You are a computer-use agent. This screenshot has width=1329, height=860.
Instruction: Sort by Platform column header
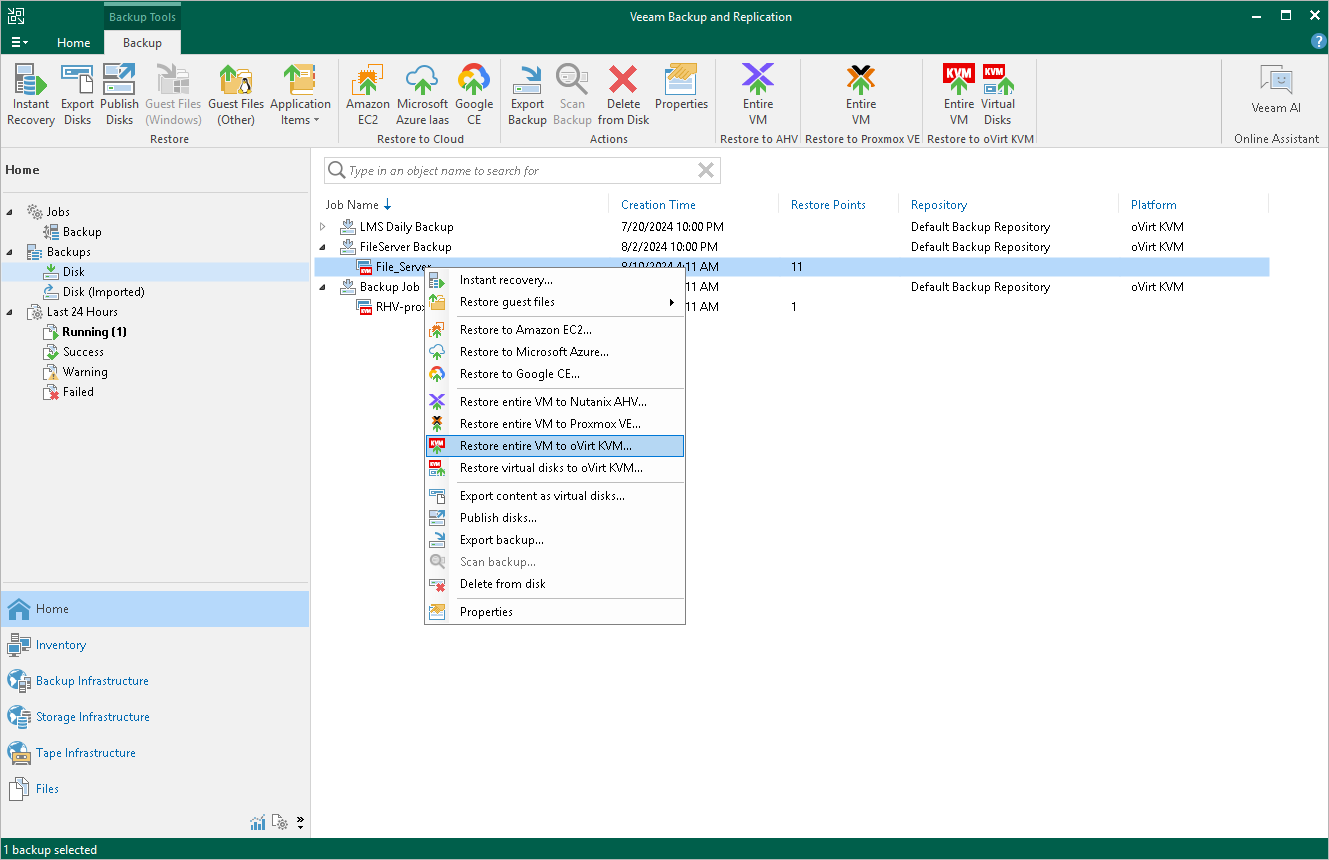pyautogui.click(x=1153, y=205)
